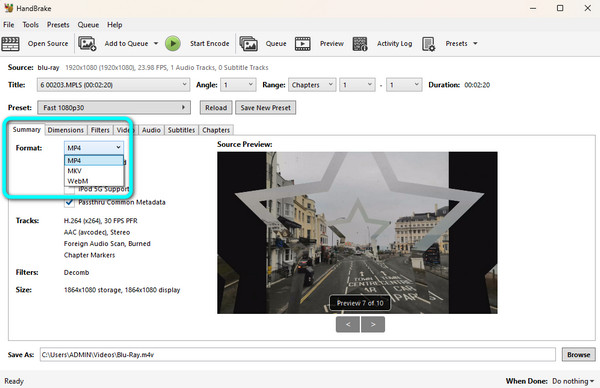Click the Reload button
Screen dimensions: 600x388
tap(216, 108)
